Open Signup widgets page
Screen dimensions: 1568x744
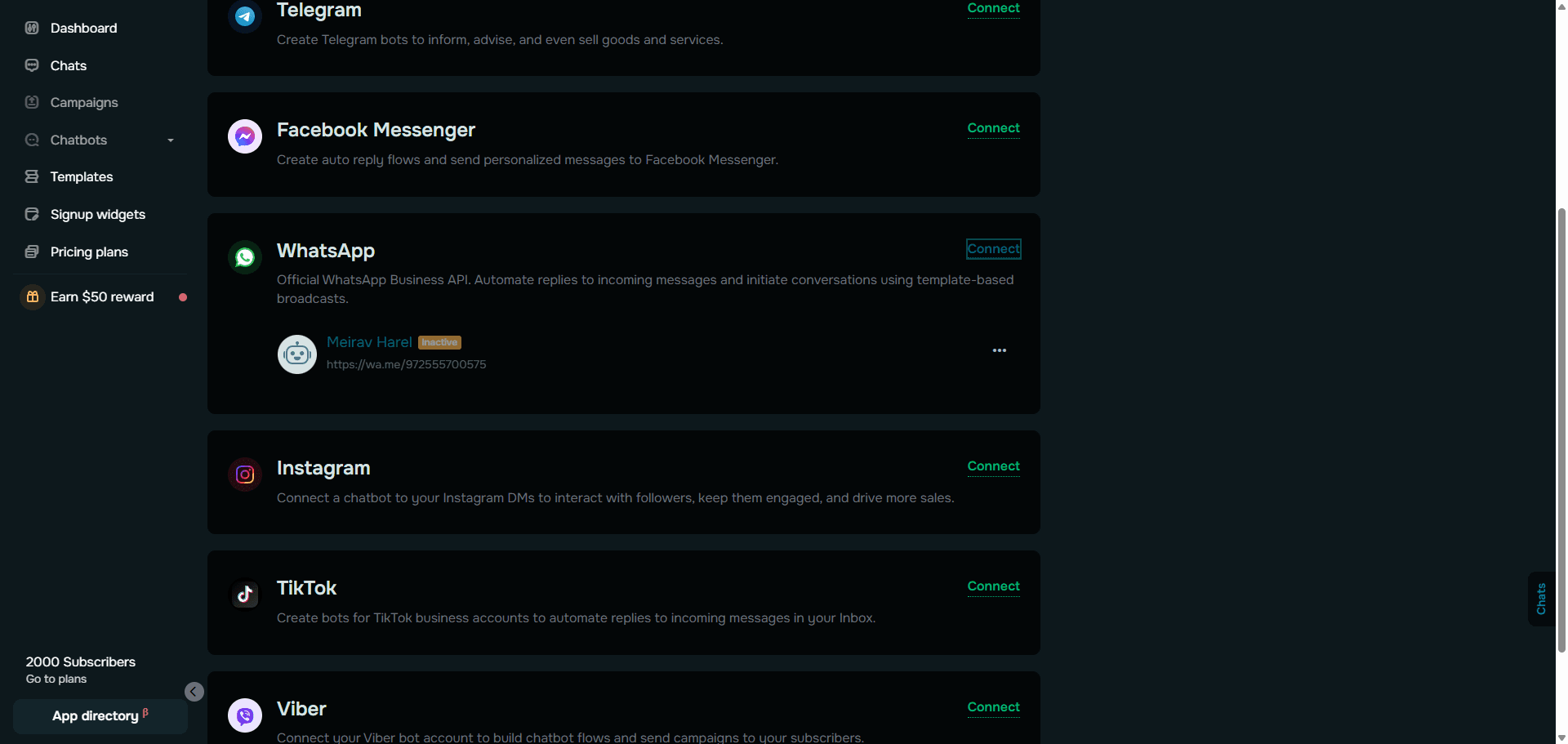[98, 214]
